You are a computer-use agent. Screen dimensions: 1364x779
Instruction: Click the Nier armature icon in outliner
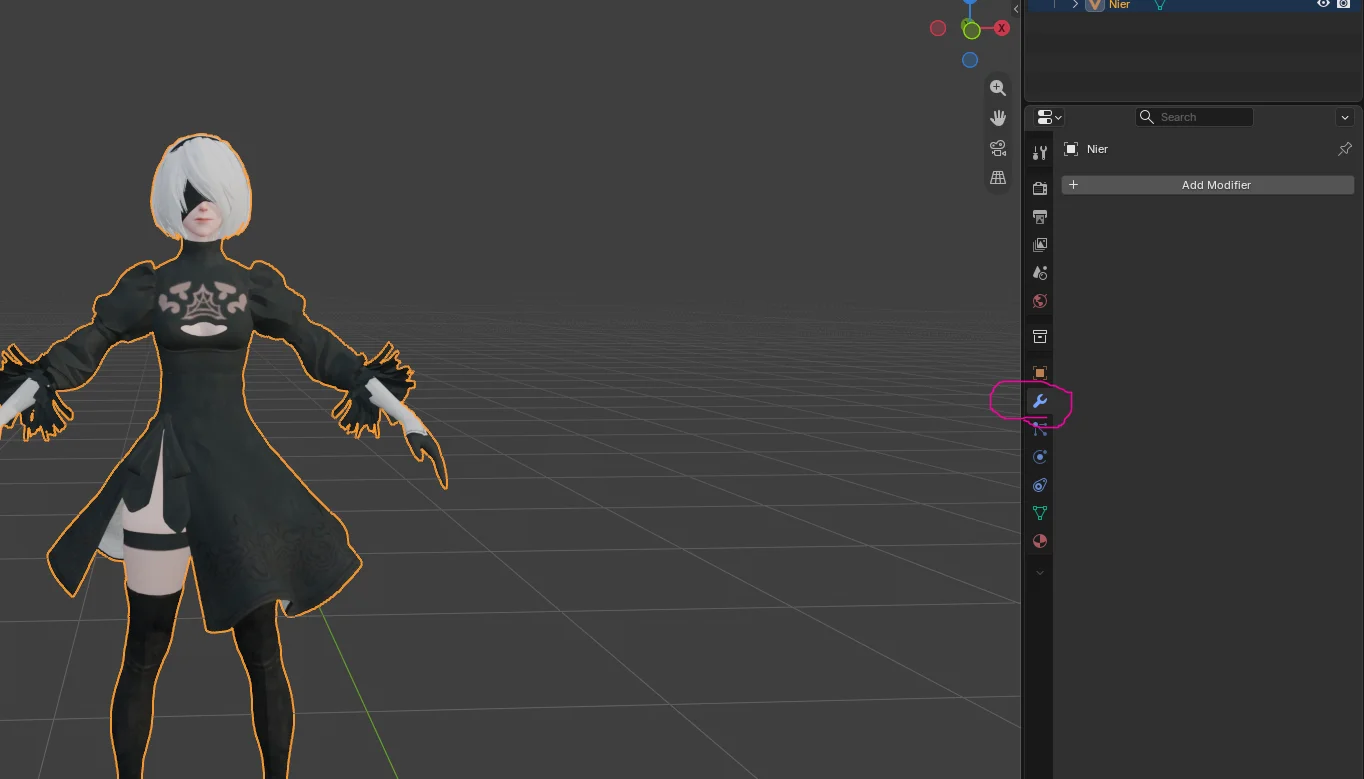pos(1095,5)
